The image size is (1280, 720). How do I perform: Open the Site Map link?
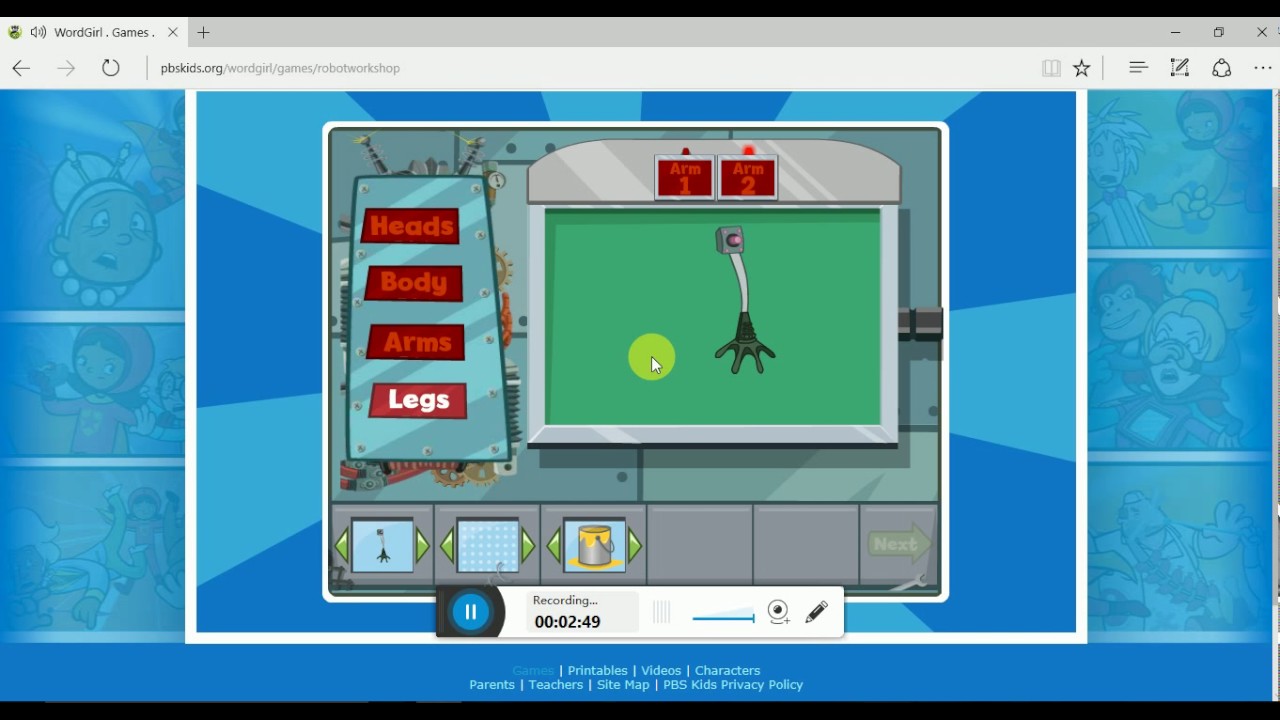(x=623, y=685)
